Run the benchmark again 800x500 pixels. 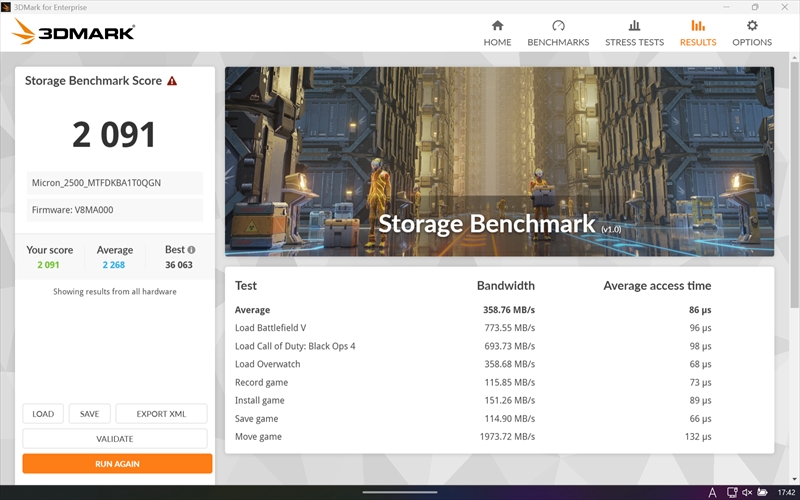click(x=117, y=464)
